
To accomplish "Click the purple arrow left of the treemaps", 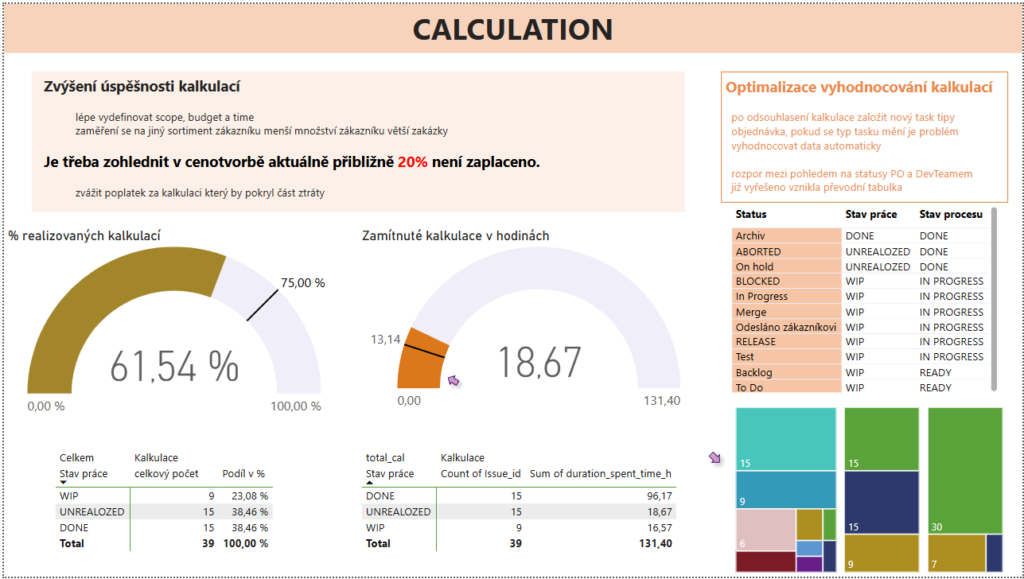I will (x=714, y=457).
